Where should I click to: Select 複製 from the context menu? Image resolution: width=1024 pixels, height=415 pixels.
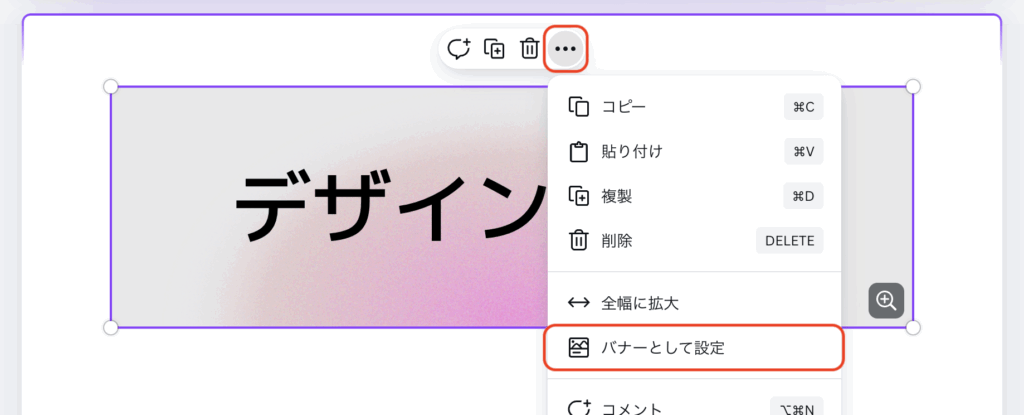point(616,196)
